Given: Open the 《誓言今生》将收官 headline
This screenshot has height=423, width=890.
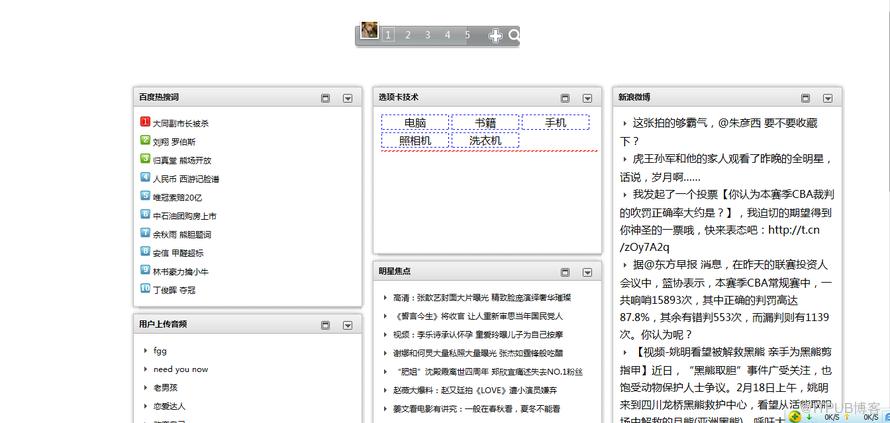Looking at the screenshot, I should tap(478, 316).
